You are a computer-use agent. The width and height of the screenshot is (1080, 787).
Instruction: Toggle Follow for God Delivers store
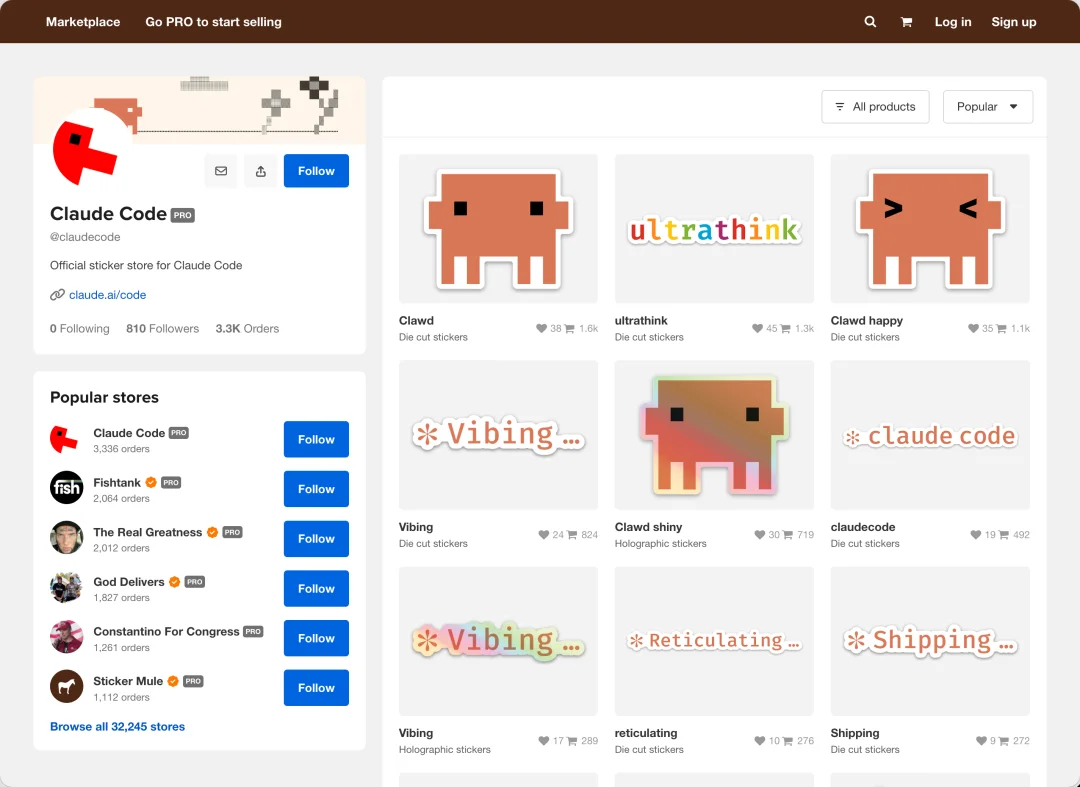pos(316,588)
